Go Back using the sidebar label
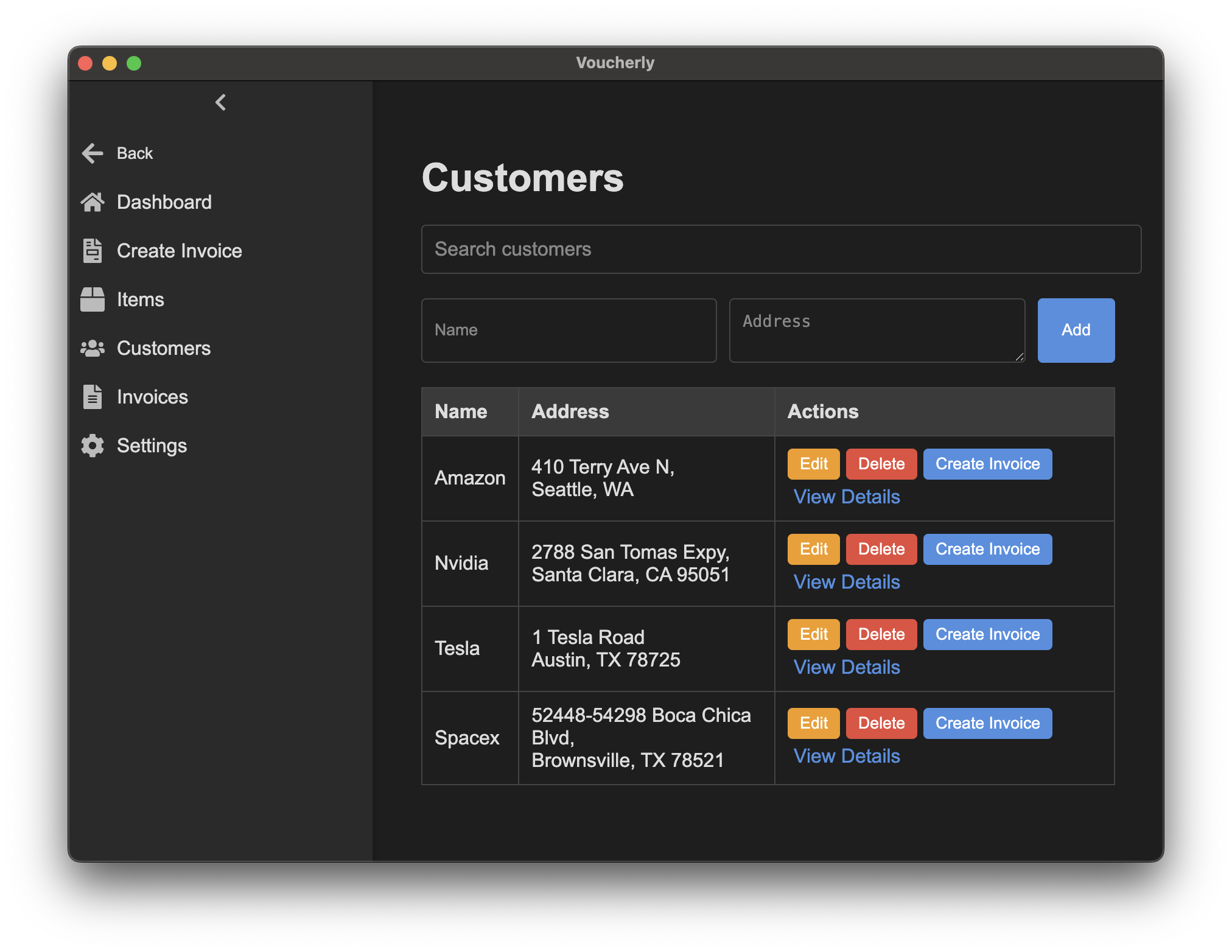Image resolution: width=1232 pixels, height=952 pixels. tap(135, 153)
